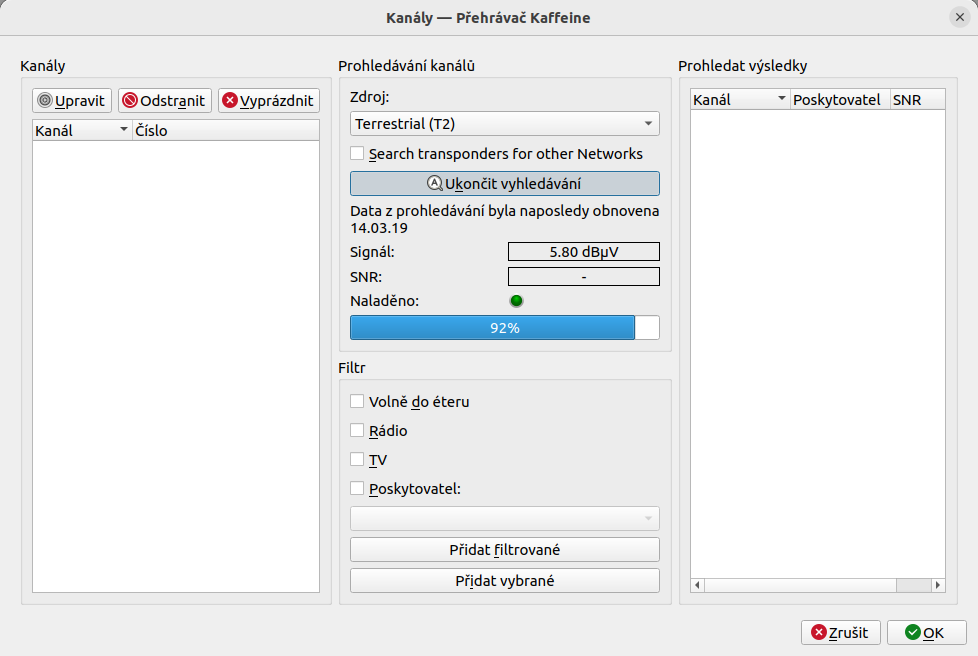Close the Kanály dialog window

[959, 18]
